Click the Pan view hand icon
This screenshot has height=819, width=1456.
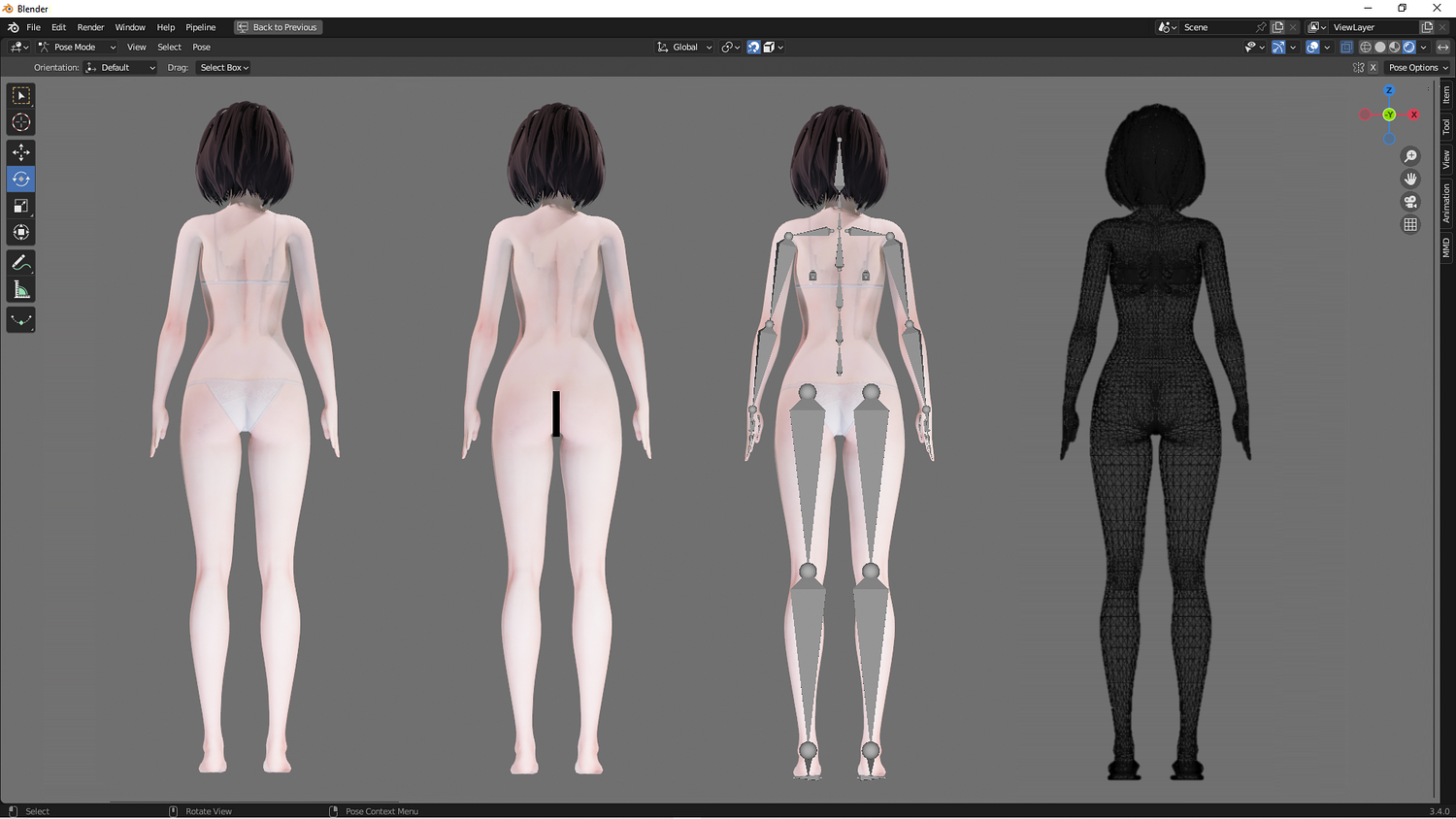[x=1410, y=179]
